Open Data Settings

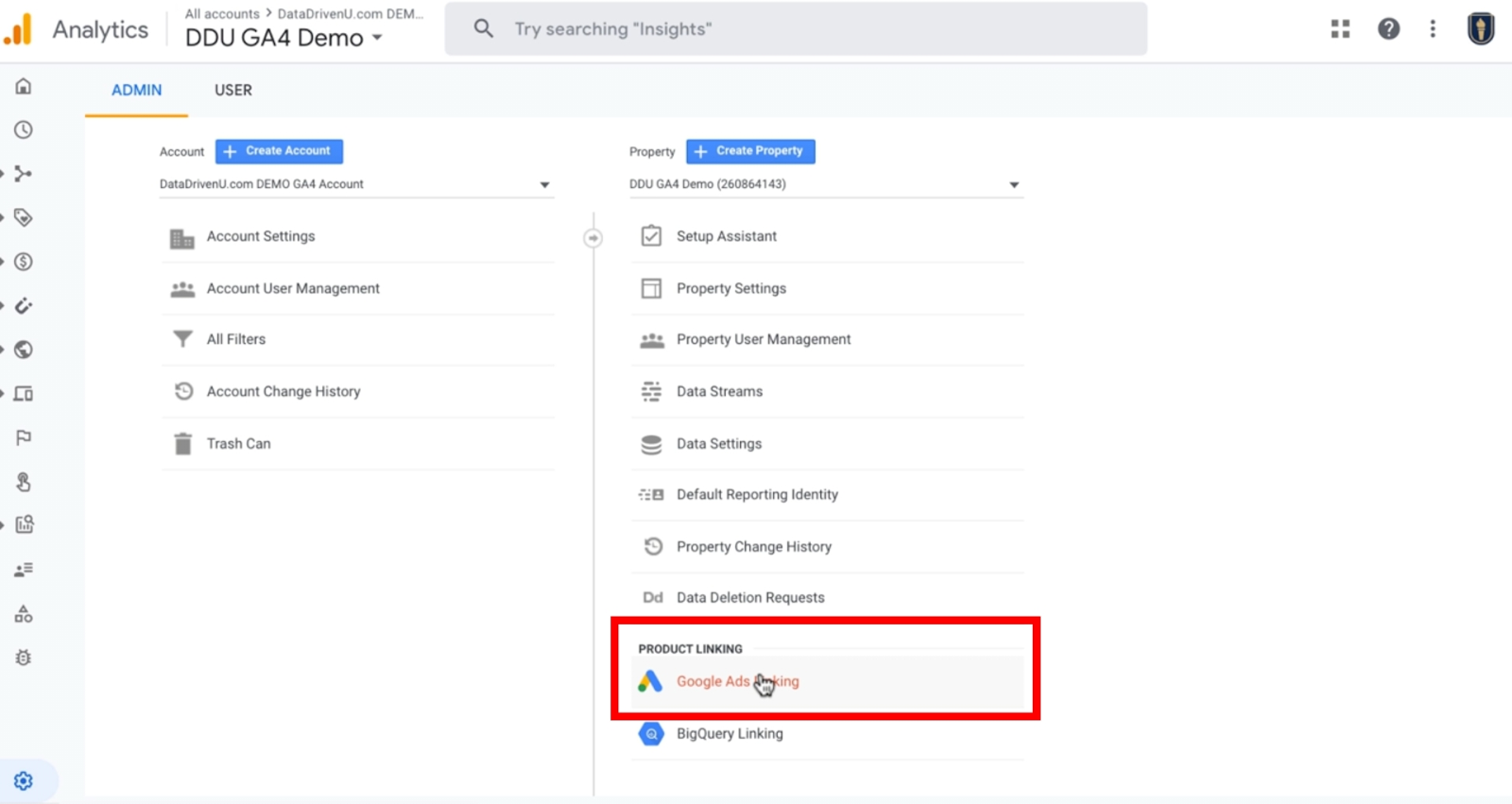pos(827,443)
